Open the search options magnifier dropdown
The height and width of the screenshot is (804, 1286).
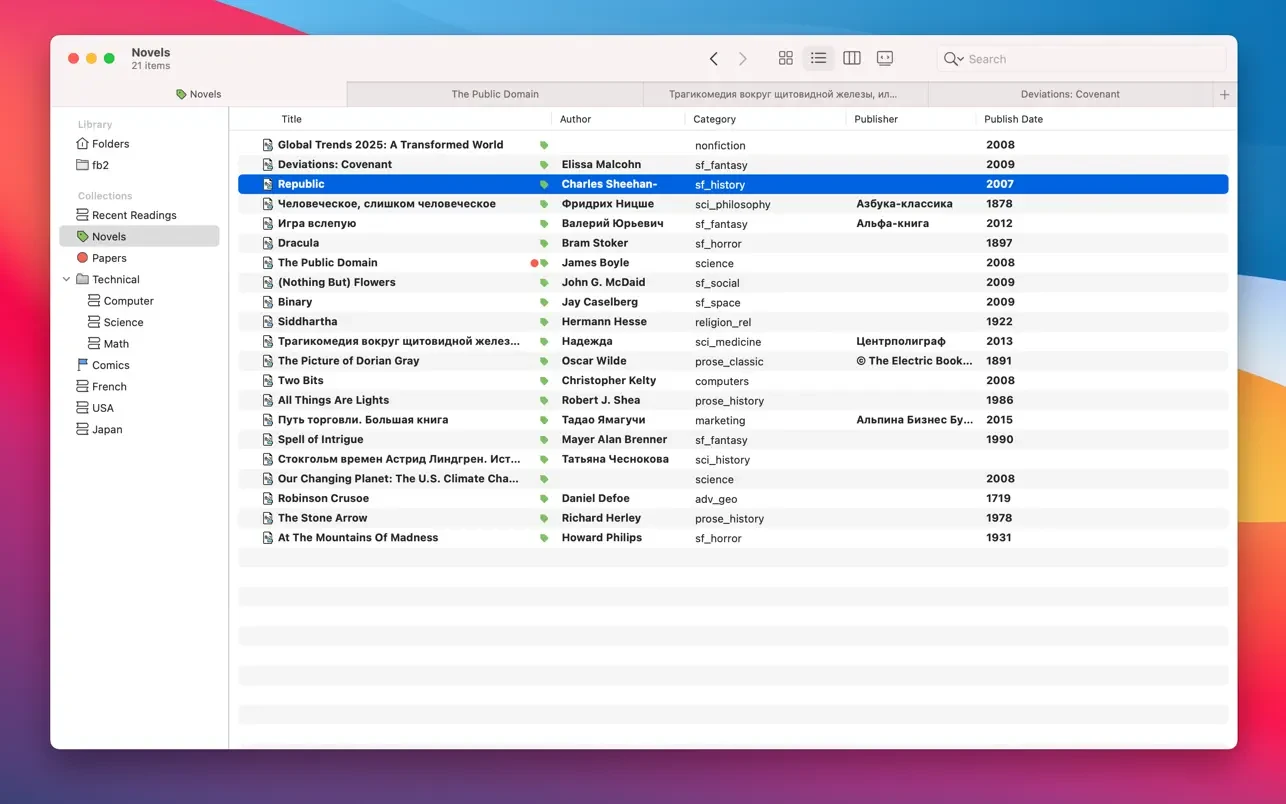953,59
